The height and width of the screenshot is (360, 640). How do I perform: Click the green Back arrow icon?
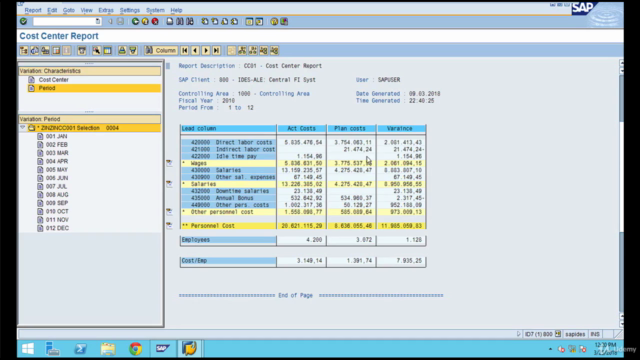(135, 21)
